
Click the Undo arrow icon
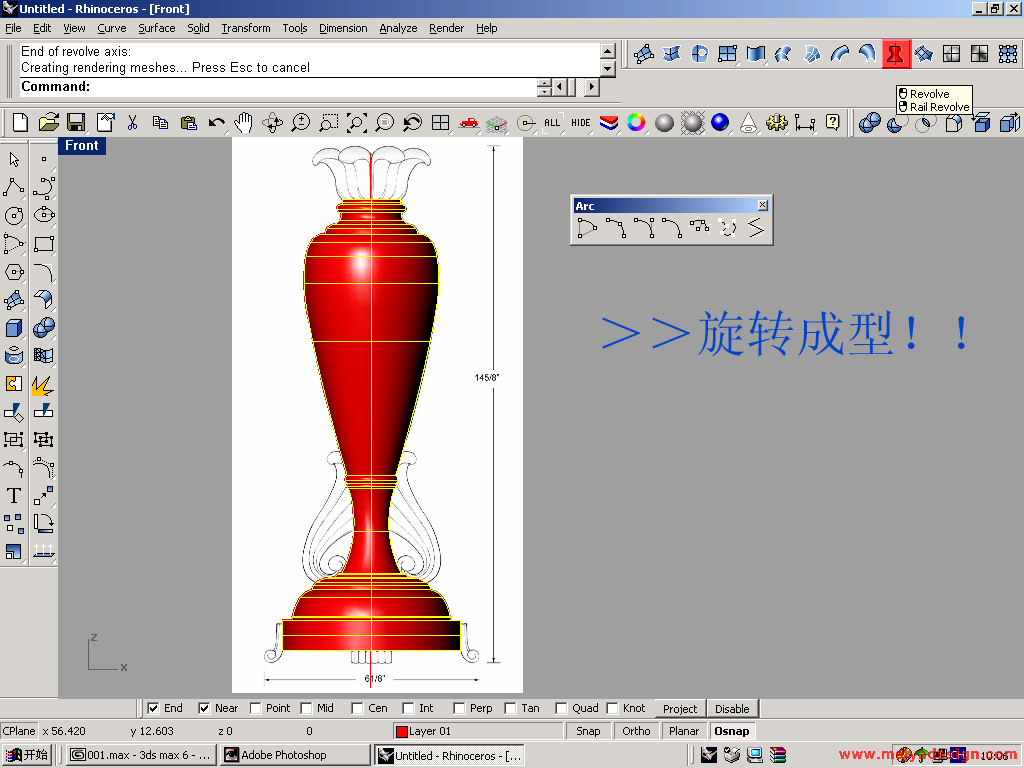click(x=216, y=123)
